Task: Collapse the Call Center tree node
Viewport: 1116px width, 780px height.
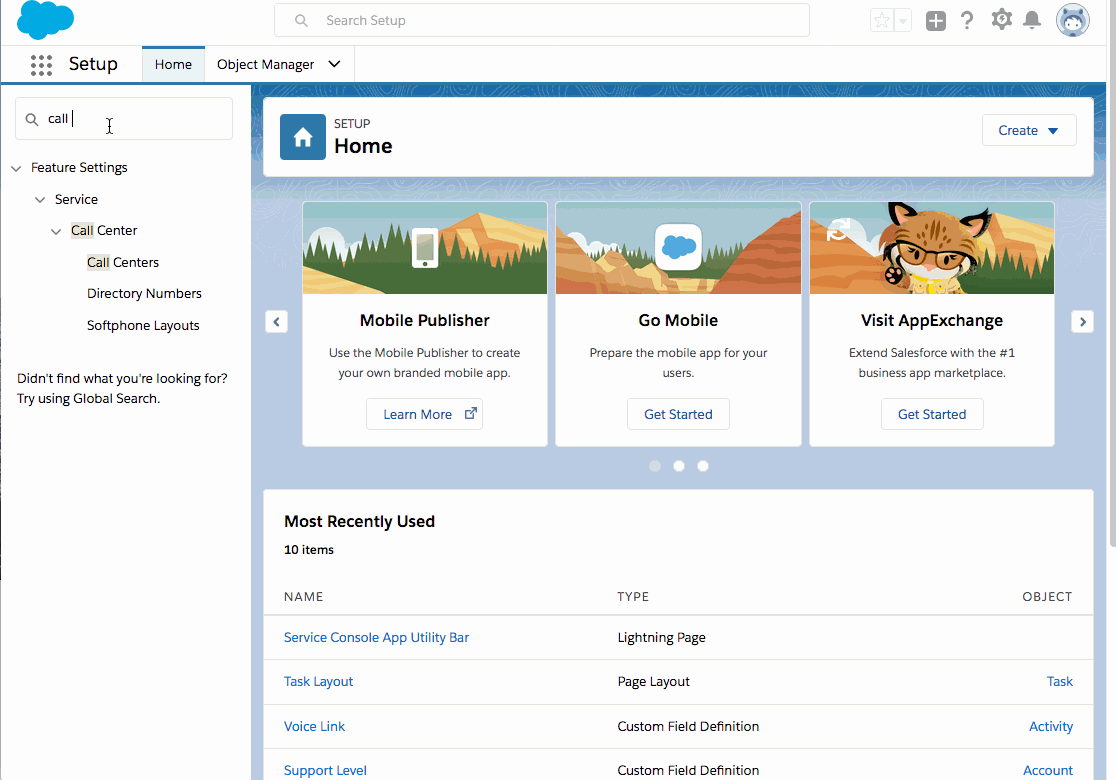Action: pyautogui.click(x=56, y=231)
